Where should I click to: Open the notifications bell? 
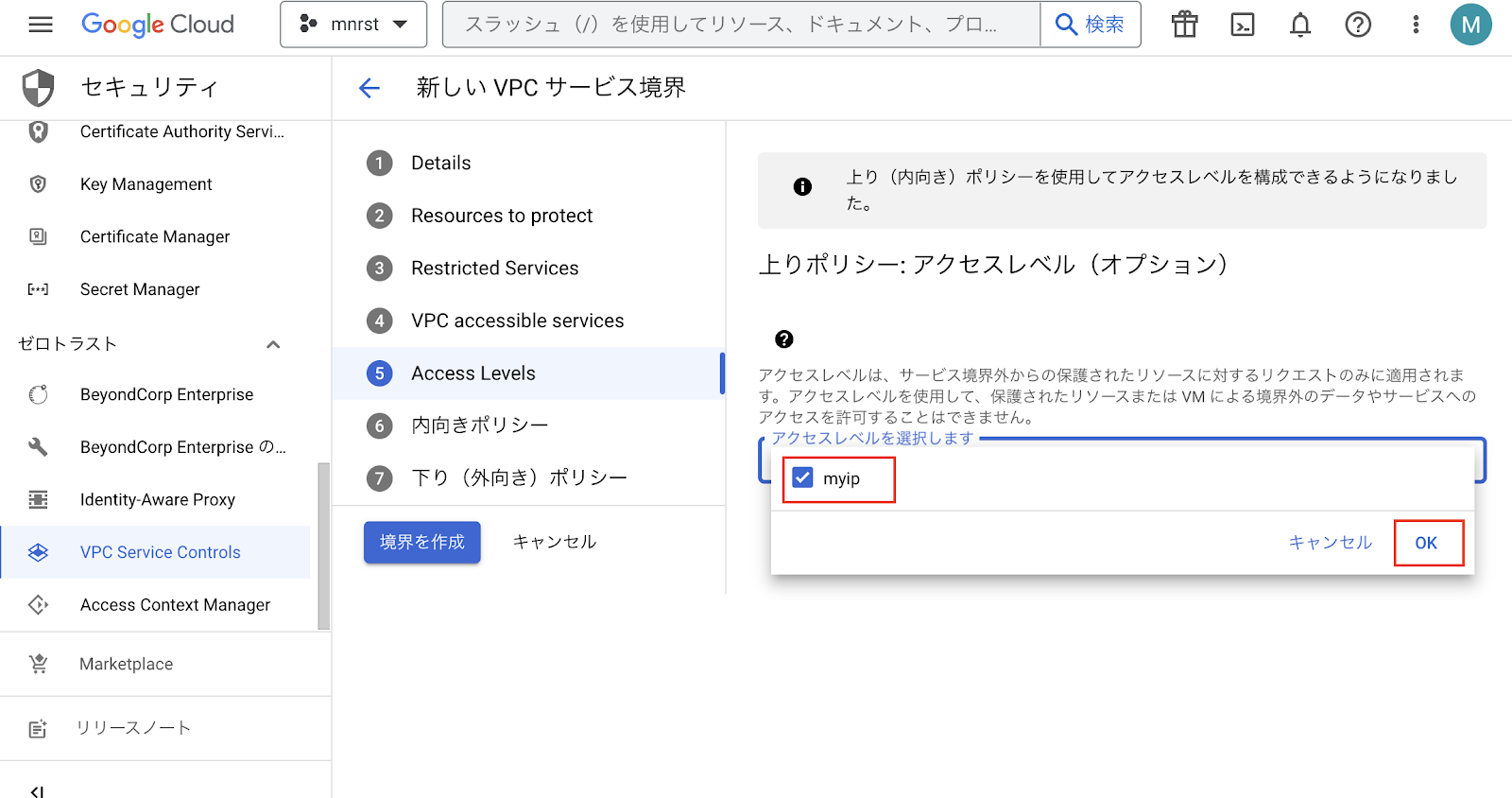[1300, 25]
